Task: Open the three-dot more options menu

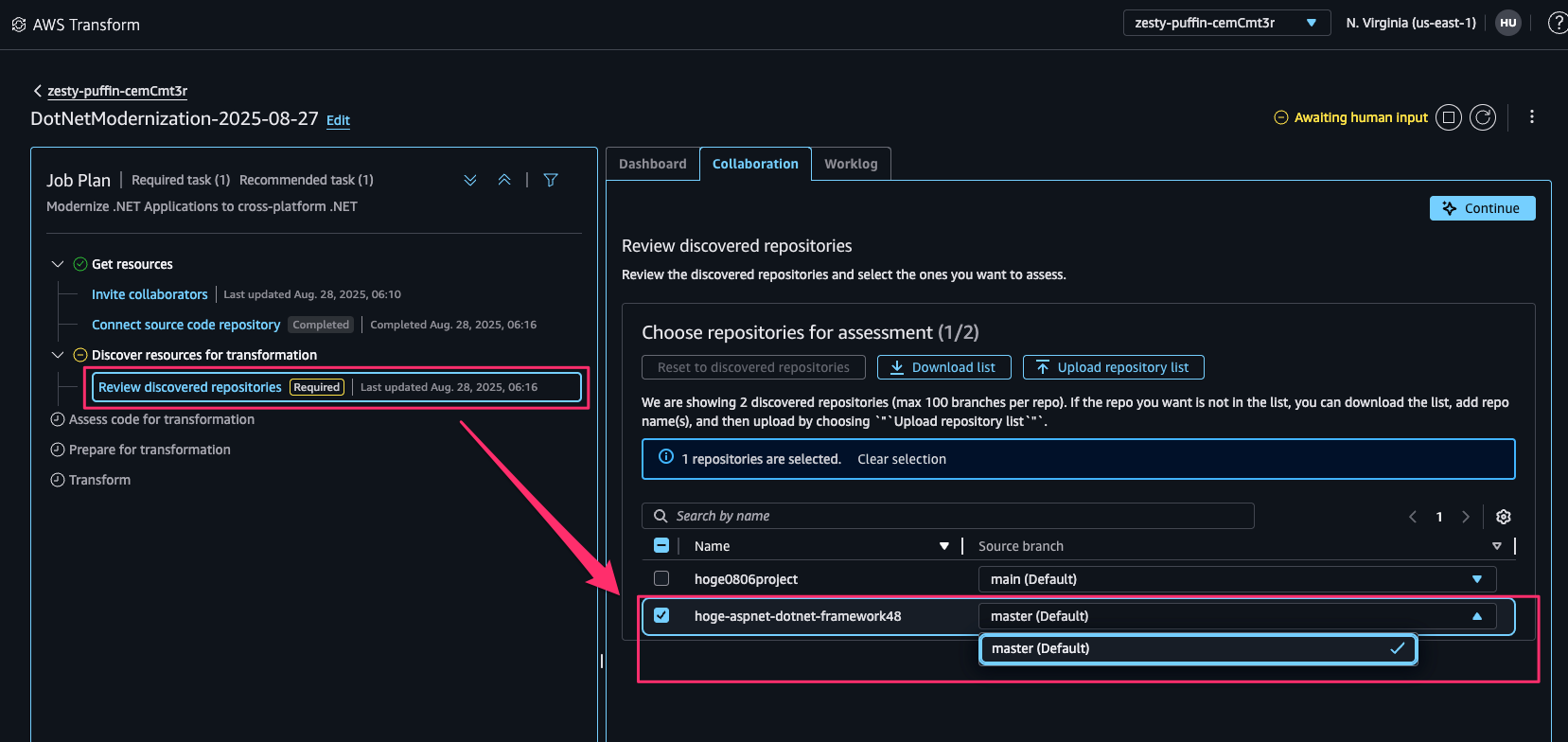Action: 1532,116
